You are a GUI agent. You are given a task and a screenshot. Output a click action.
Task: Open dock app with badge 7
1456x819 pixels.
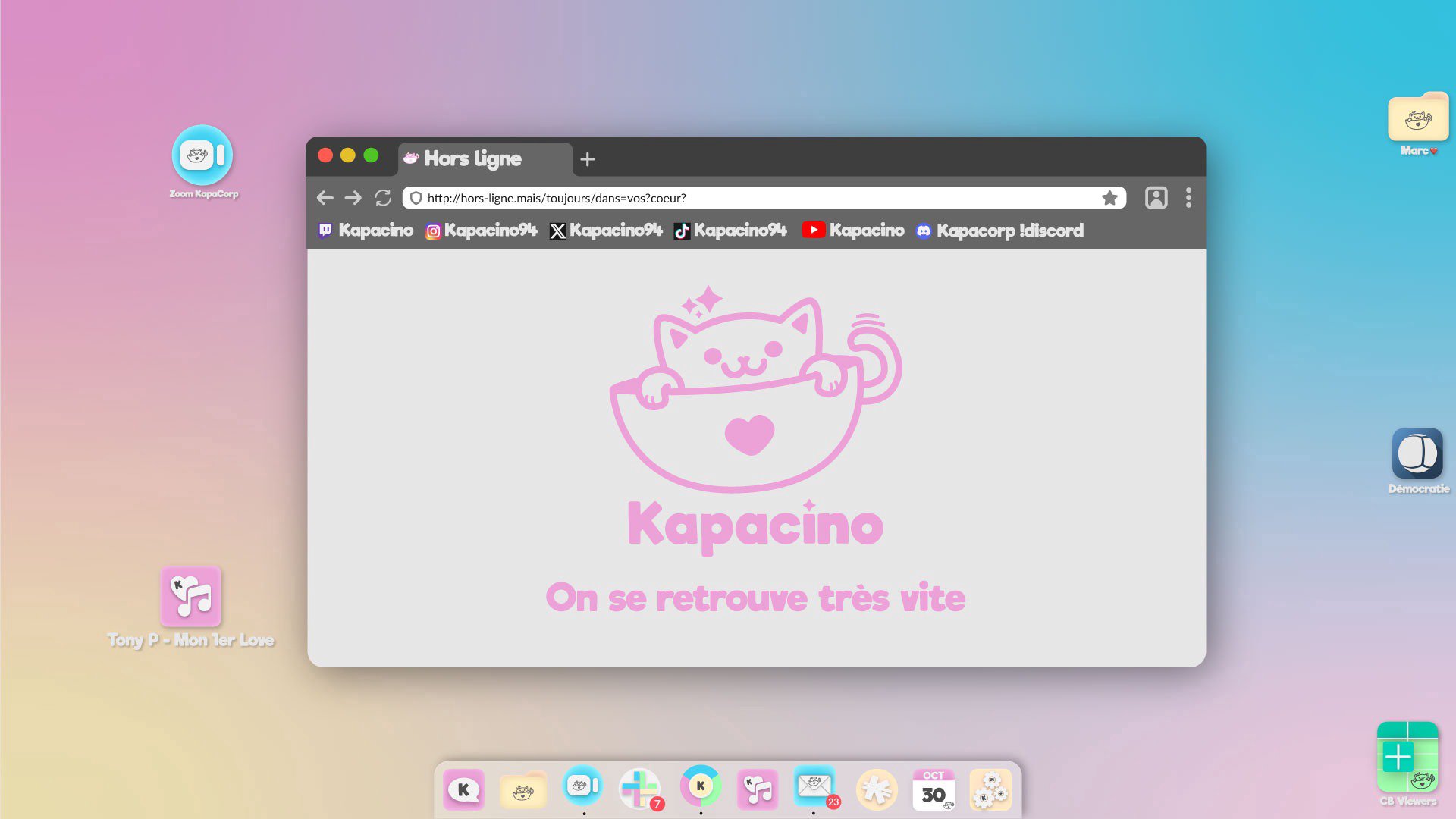[x=641, y=789]
